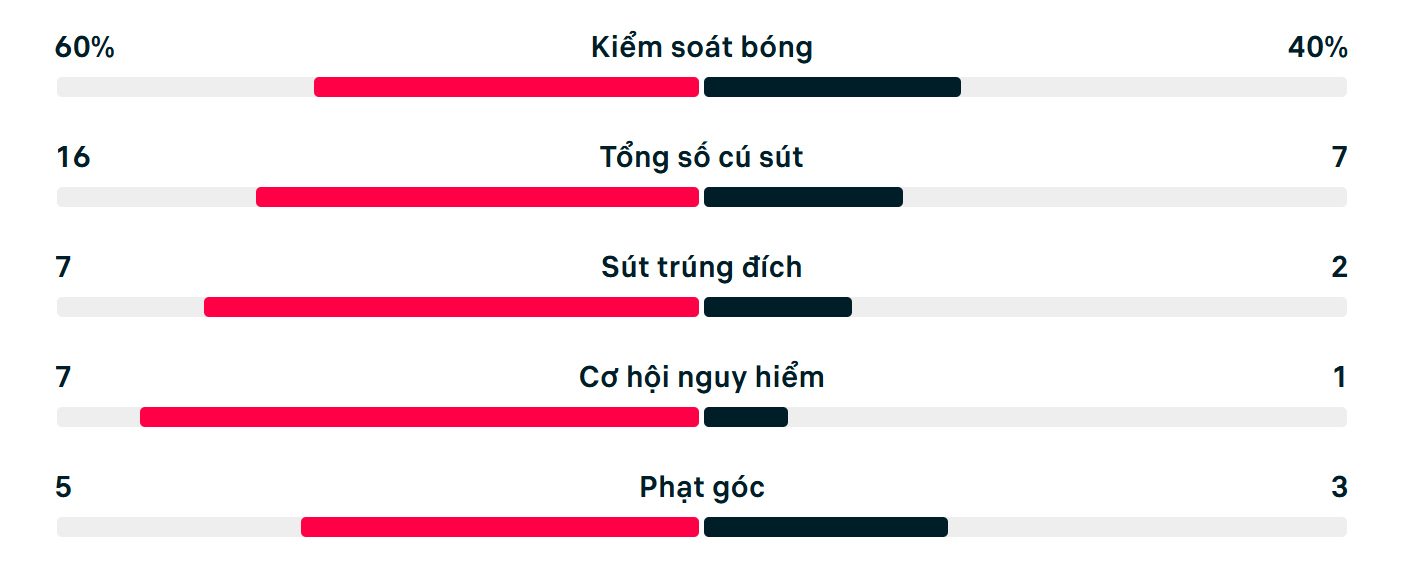This screenshot has width=1406, height=569.
Task: Click the dark Cơ hội nguy hiểm bar
Action: [x=746, y=417]
